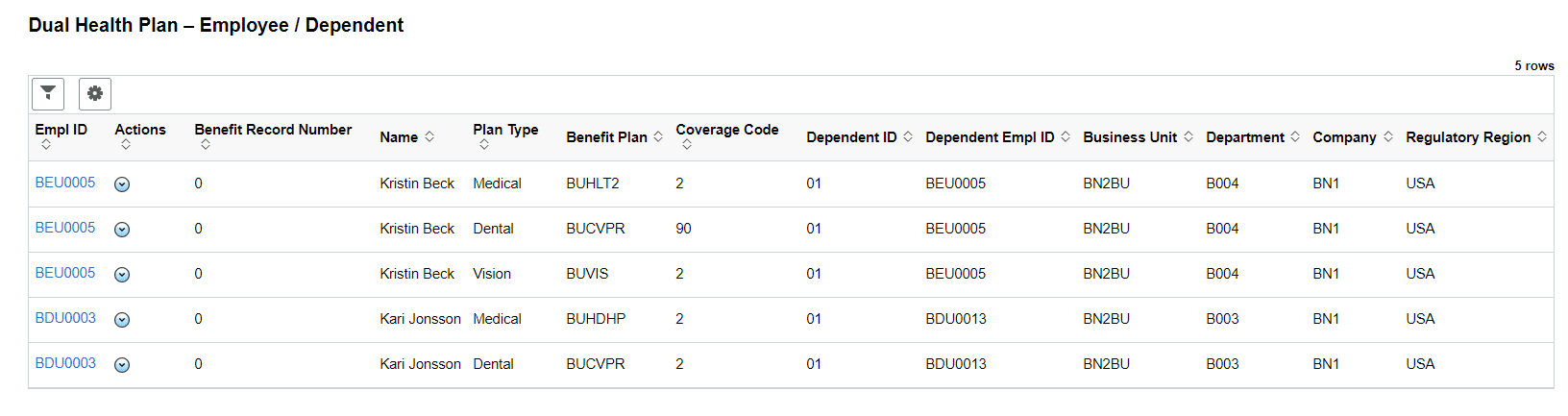The height and width of the screenshot is (416, 1568).
Task: Select dependent ID 01 in Vision row
Action: 814,274
